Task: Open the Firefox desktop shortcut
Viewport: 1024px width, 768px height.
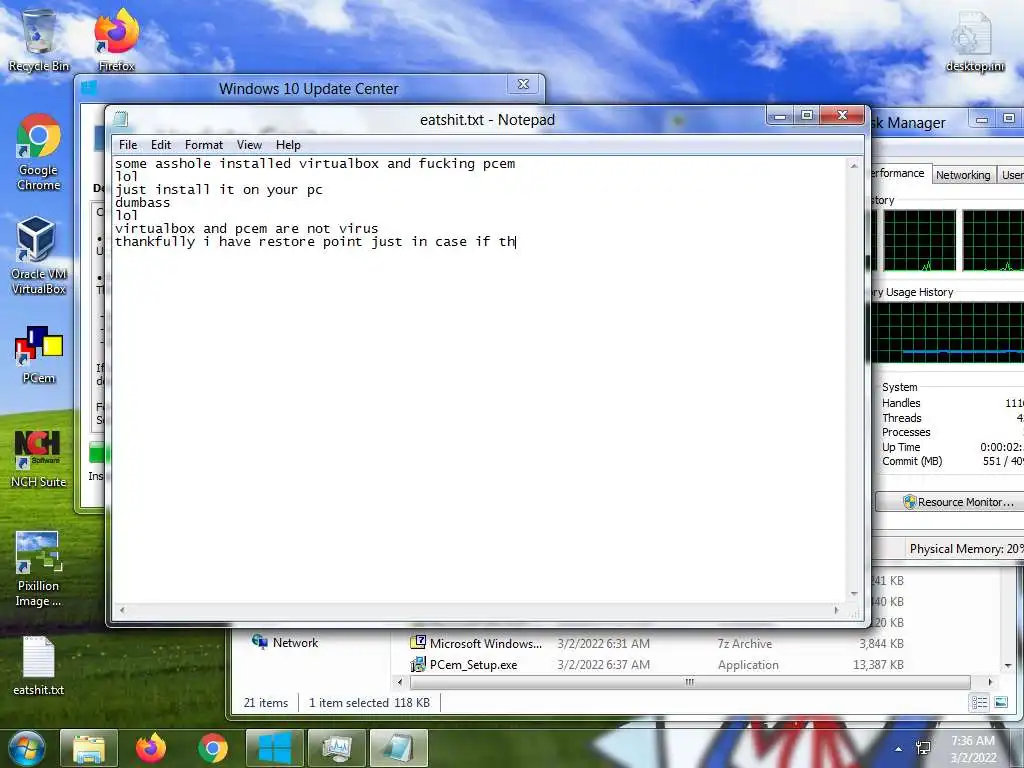Action: pyautogui.click(x=116, y=40)
